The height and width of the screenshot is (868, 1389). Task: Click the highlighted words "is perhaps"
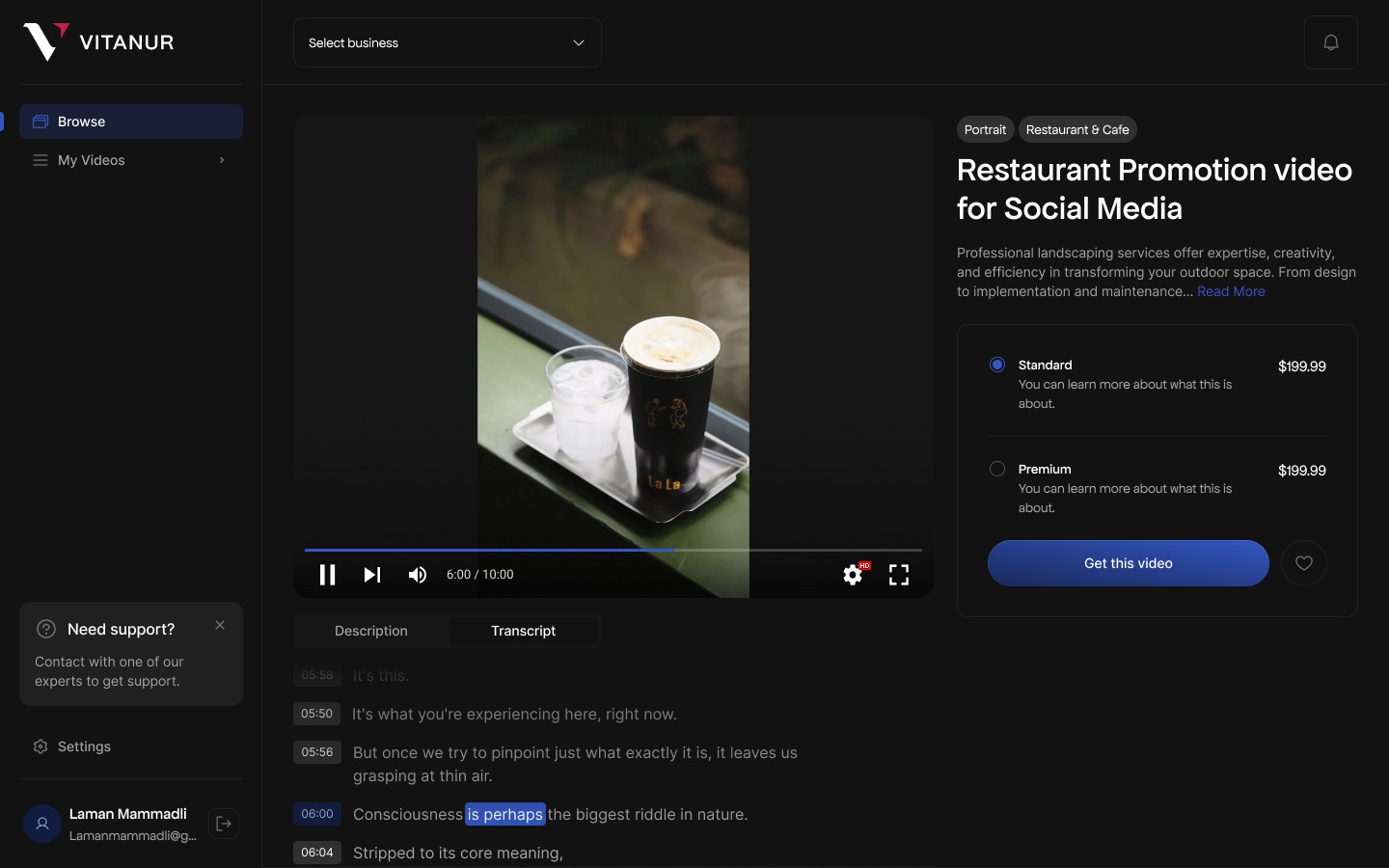pyautogui.click(x=505, y=814)
